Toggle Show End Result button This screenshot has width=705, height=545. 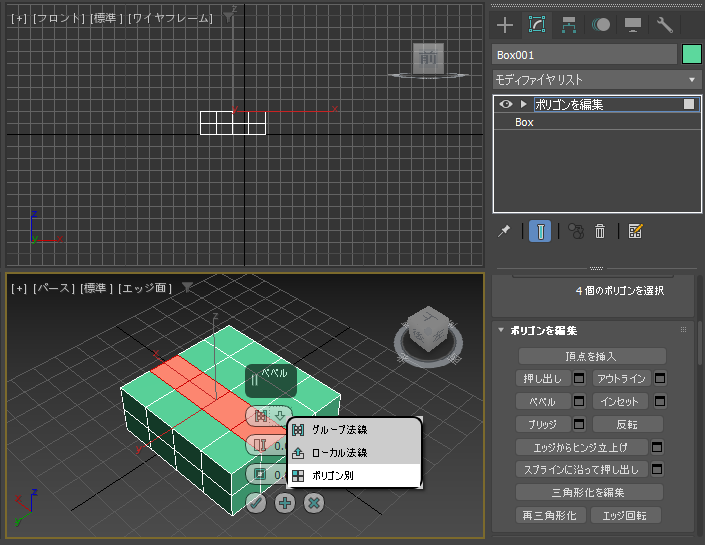pos(540,231)
